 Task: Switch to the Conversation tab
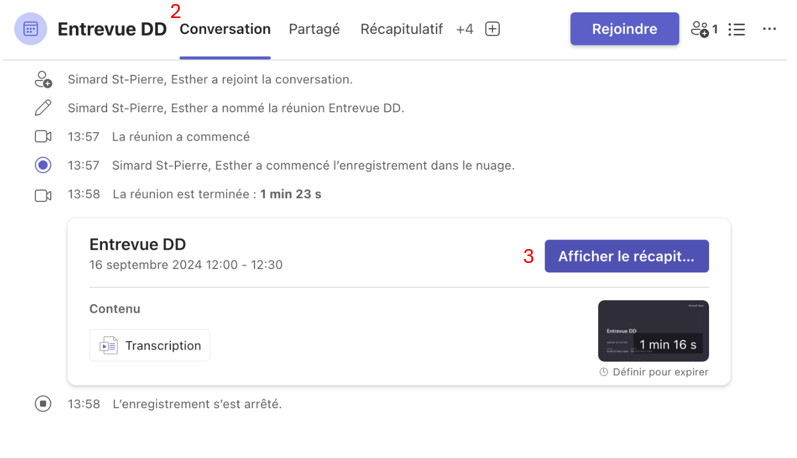point(225,29)
